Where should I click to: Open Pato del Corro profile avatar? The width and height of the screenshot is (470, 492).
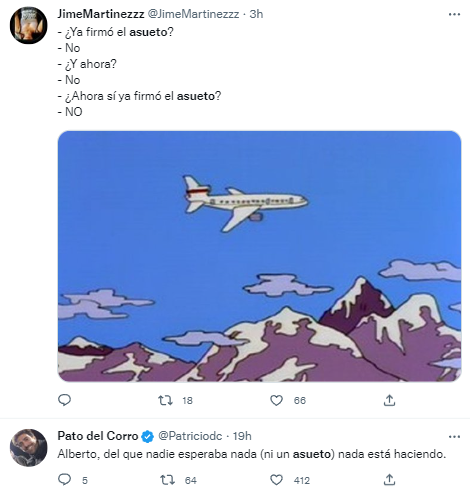[x=29, y=447]
